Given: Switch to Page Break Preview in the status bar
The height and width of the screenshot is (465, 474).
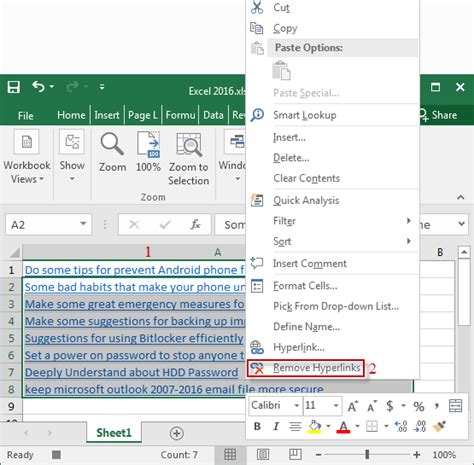Looking at the screenshot, I should (295, 454).
